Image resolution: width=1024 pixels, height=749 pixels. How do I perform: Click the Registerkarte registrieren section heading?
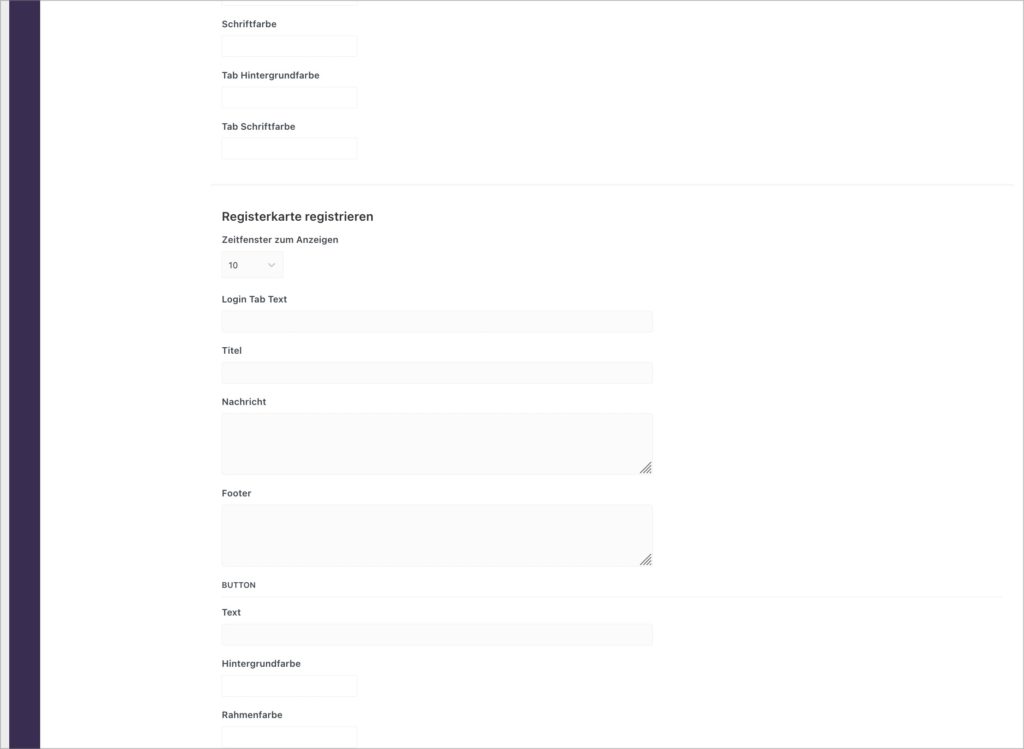coord(297,216)
